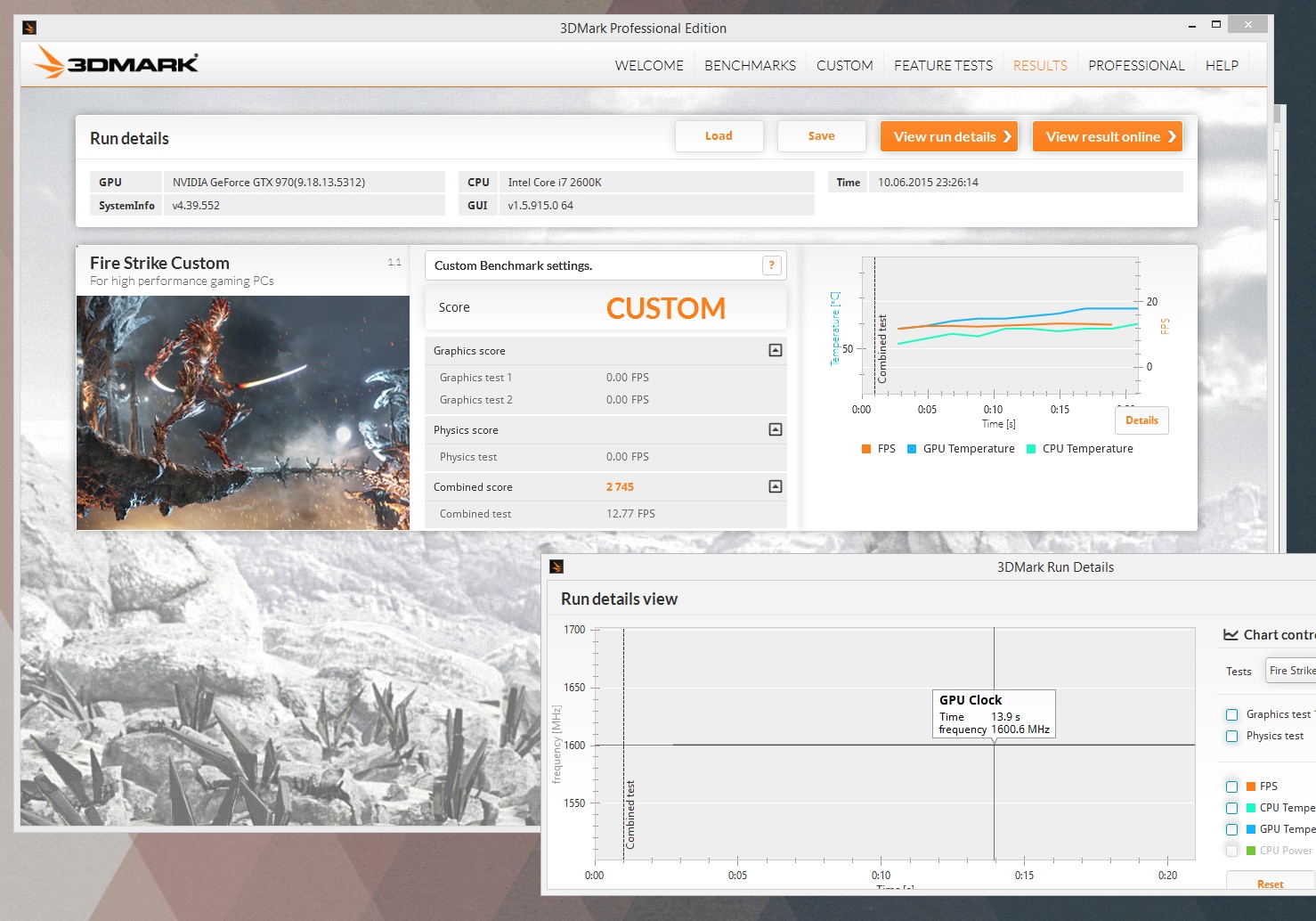
Task: Collapse the Graphics score section
Action: (775, 351)
